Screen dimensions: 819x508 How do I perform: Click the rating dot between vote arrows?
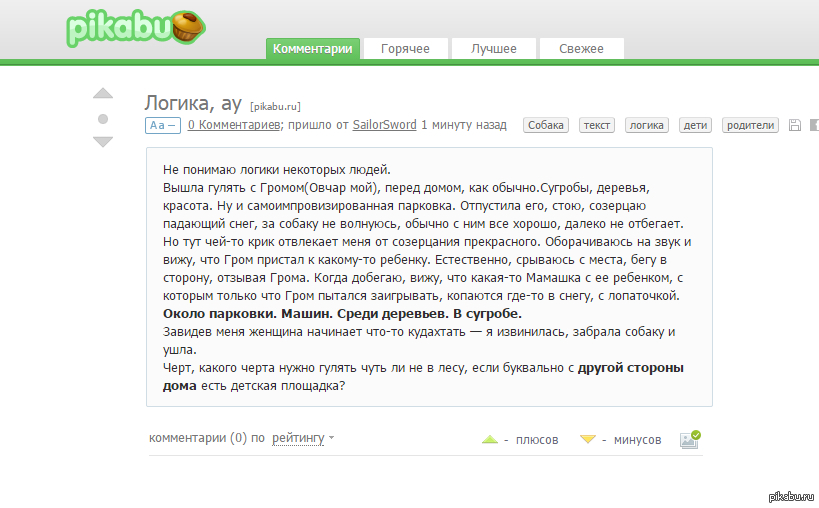click(103, 119)
